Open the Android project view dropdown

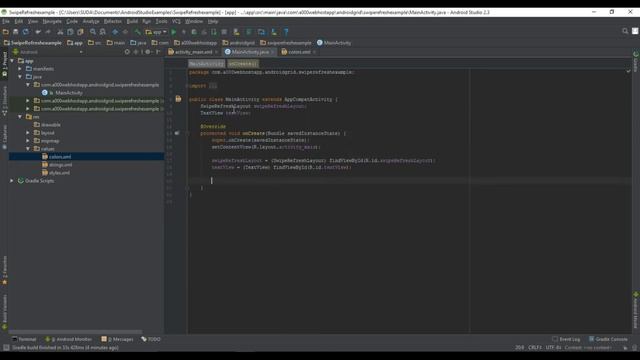[x=48, y=52]
